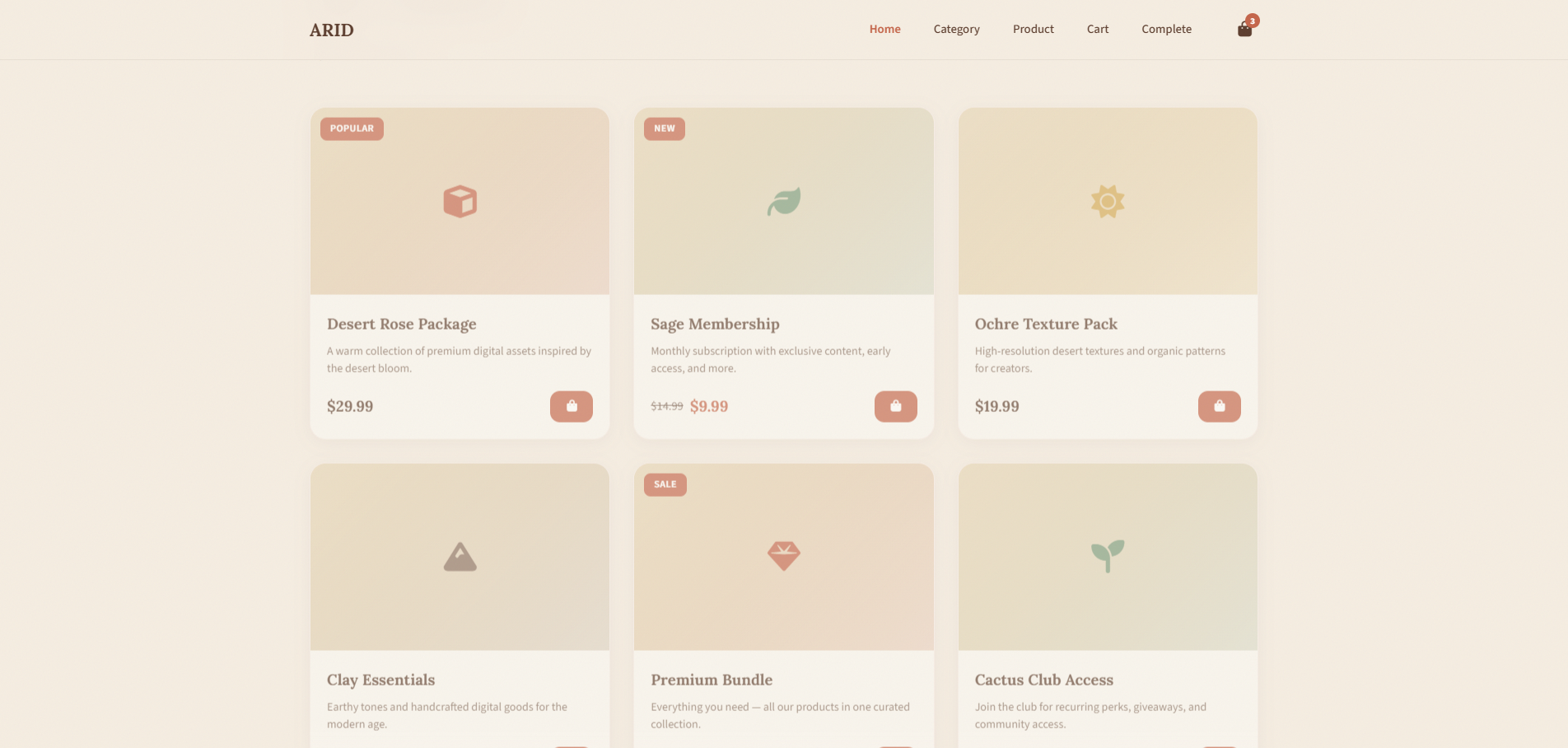Click the $19.99 price
The image size is (1568, 748).
997,406
